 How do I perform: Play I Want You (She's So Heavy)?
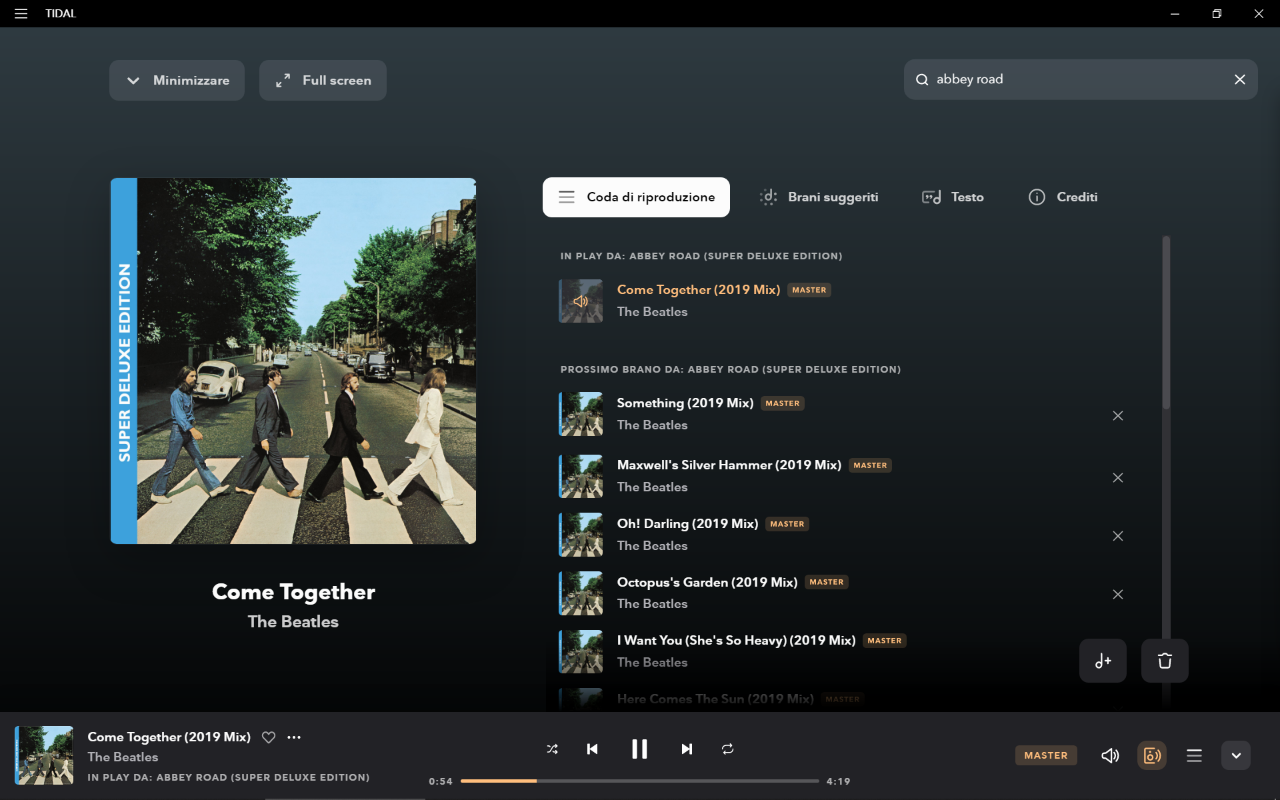click(736, 640)
